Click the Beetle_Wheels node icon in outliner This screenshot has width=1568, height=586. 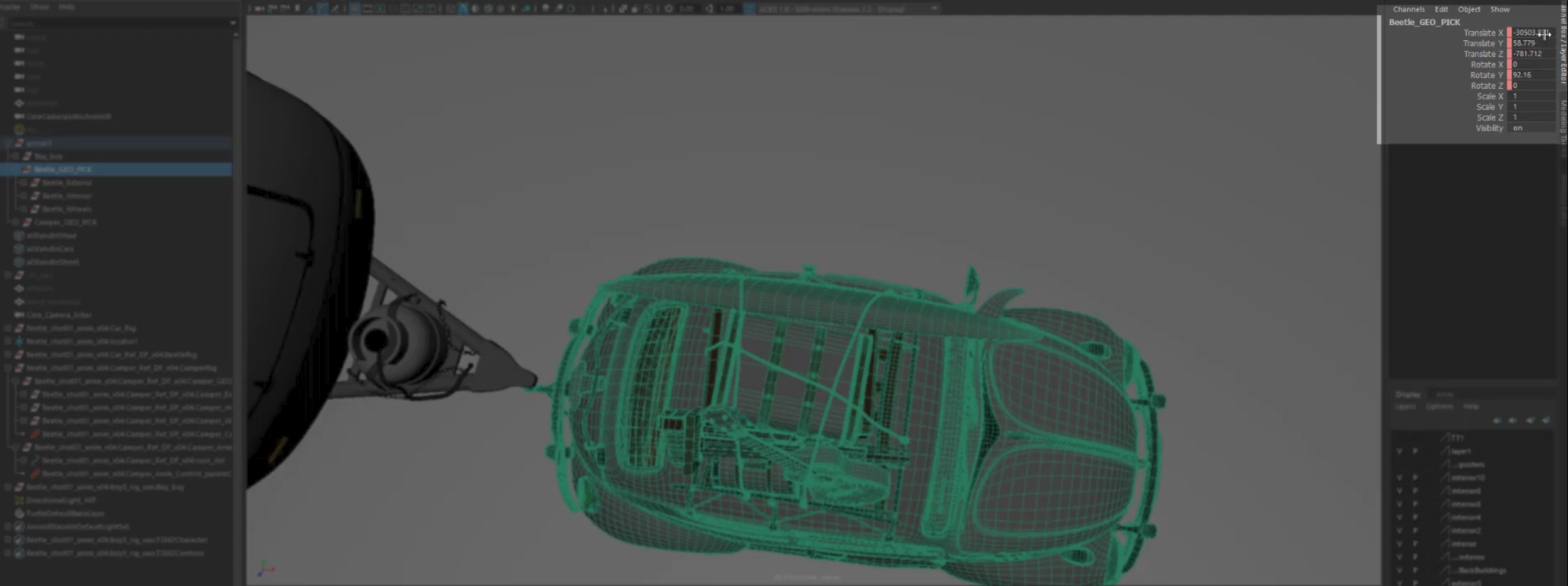pyautogui.click(x=35, y=209)
